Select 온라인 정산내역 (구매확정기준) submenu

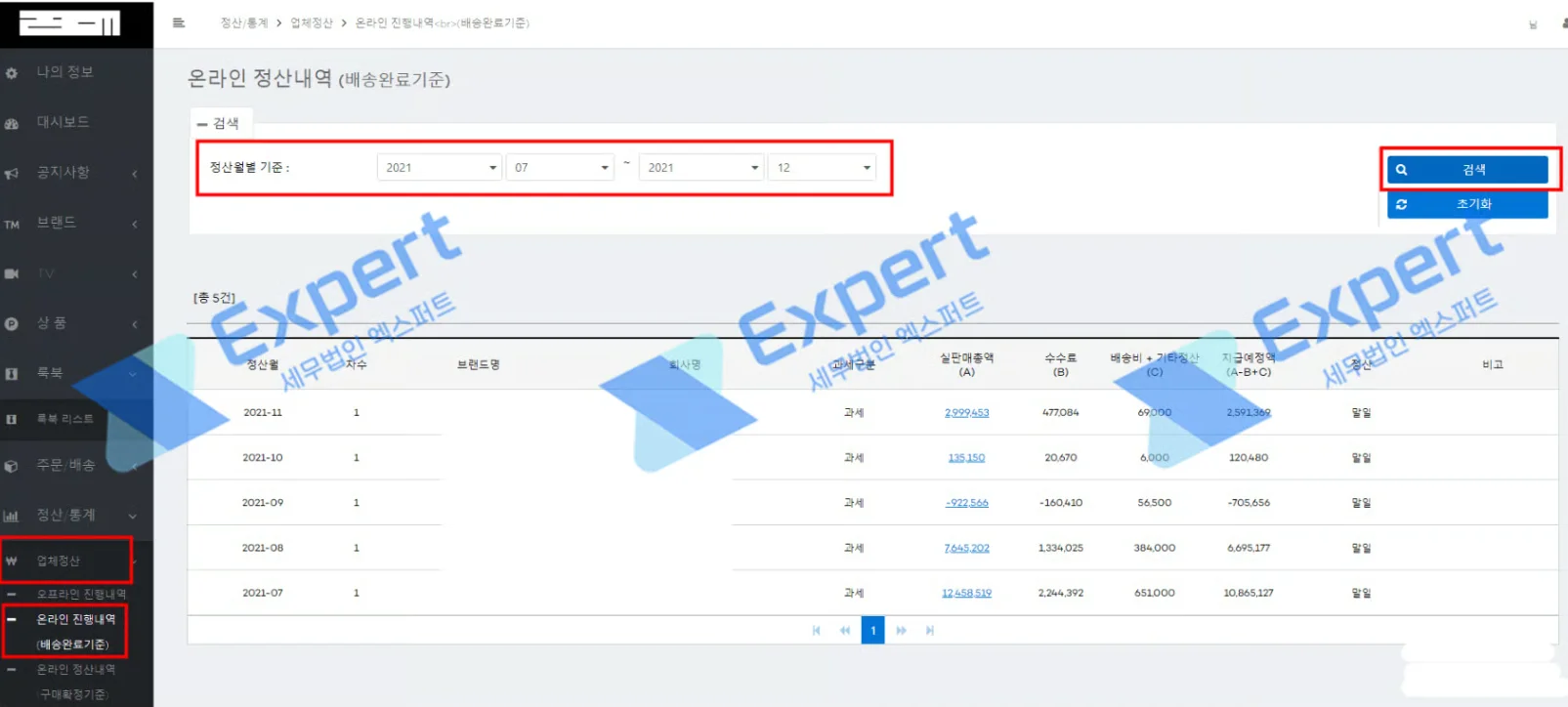pyautogui.click(x=75, y=682)
